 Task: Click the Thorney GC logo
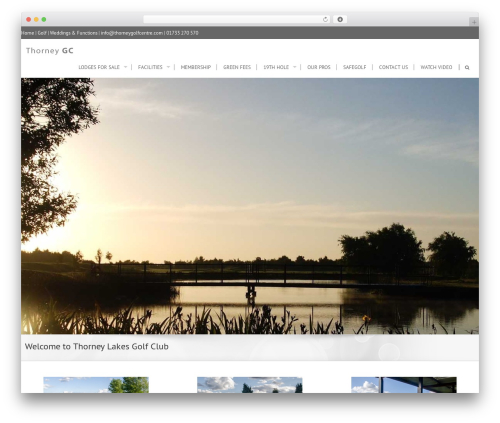(x=50, y=51)
